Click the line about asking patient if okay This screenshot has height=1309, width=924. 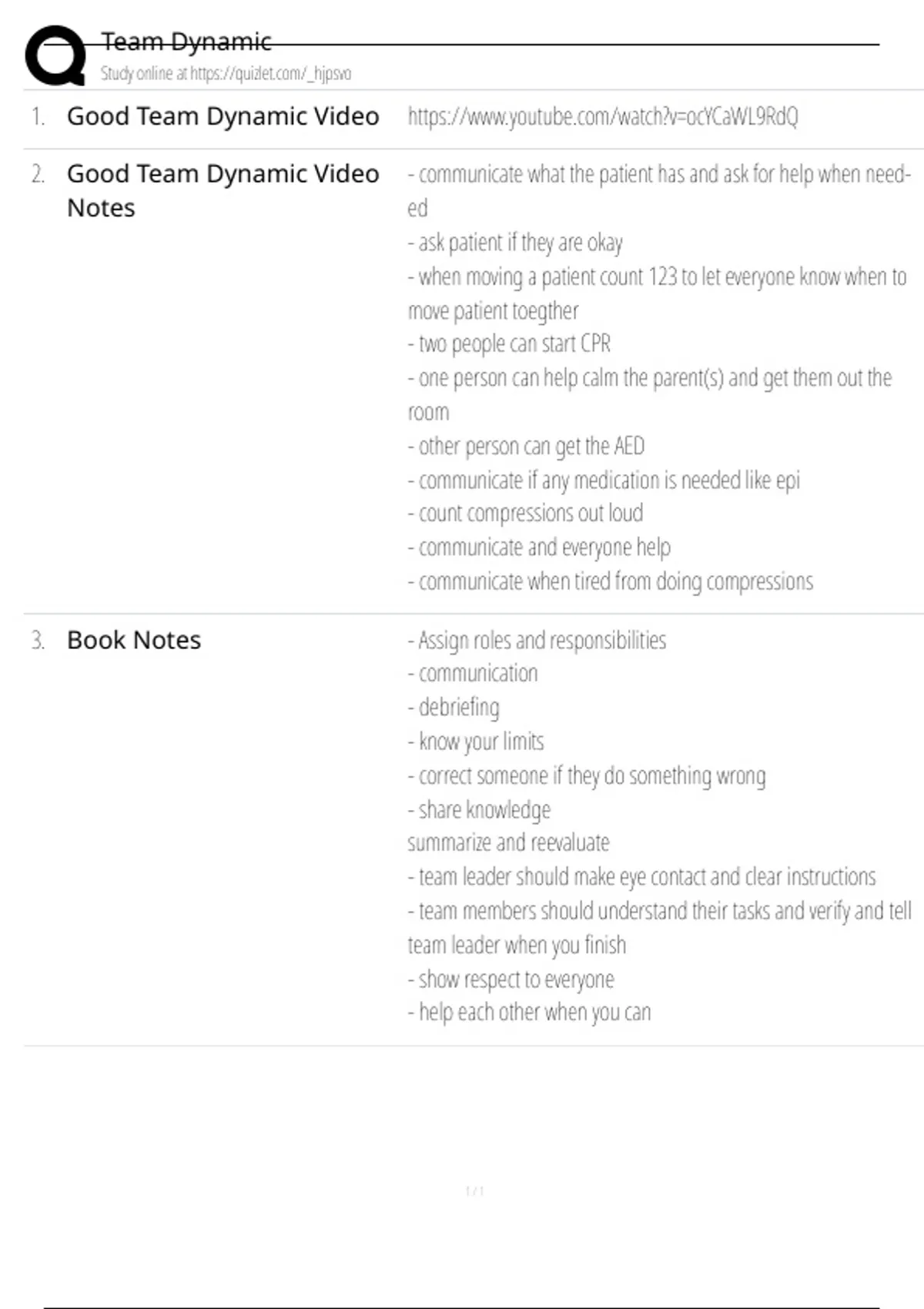click(515, 243)
